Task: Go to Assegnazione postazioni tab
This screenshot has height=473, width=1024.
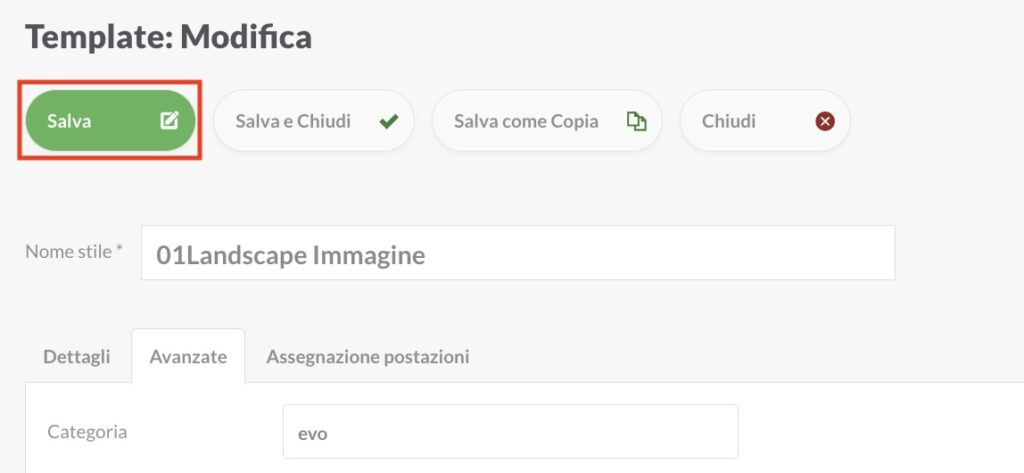Action: coord(368,357)
